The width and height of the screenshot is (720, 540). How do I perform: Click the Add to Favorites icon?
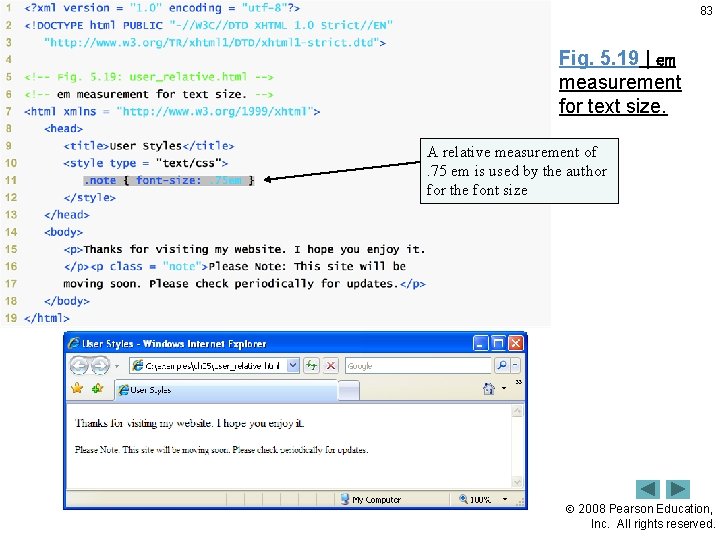coord(97,388)
